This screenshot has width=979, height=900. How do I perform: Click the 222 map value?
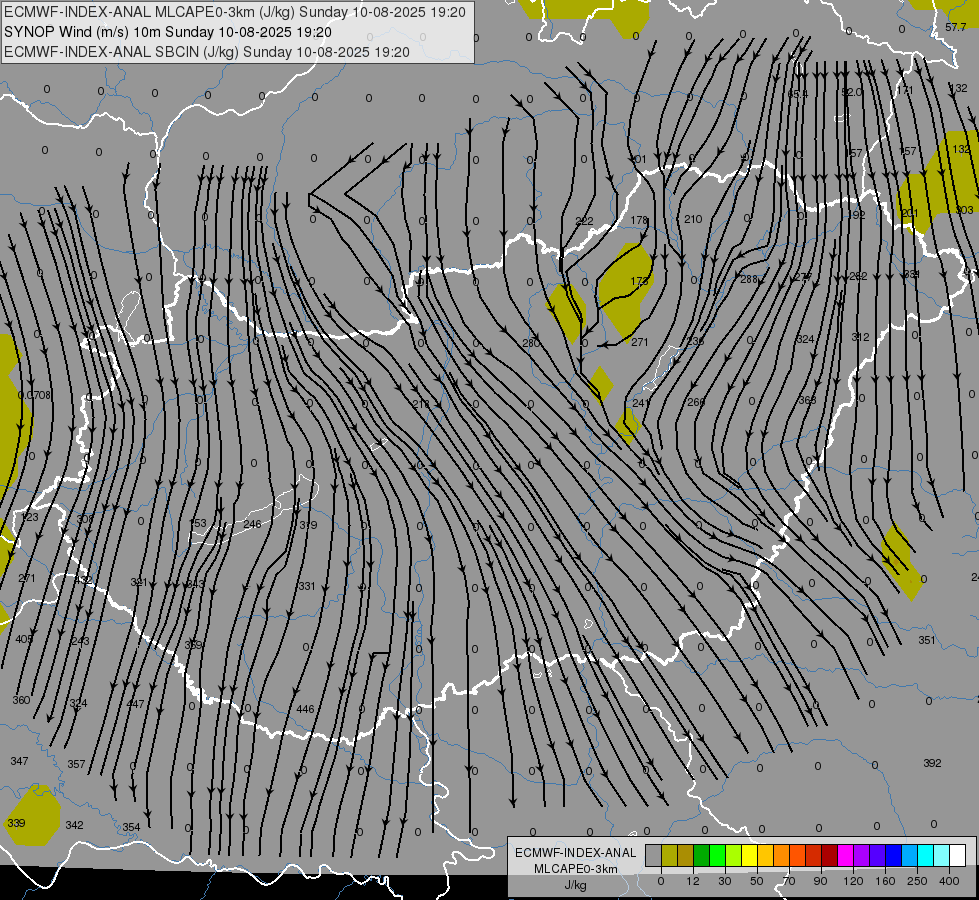coord(584,220)
